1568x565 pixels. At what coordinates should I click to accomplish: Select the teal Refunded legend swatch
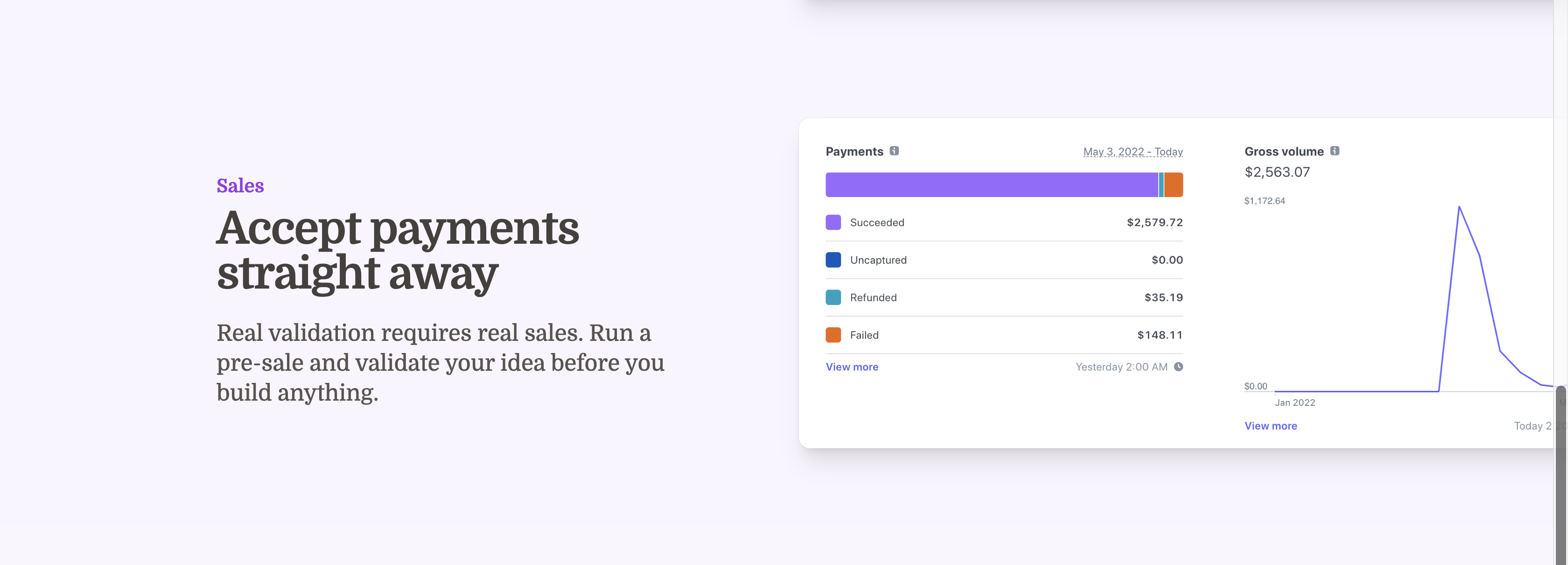tap(833, 297)
